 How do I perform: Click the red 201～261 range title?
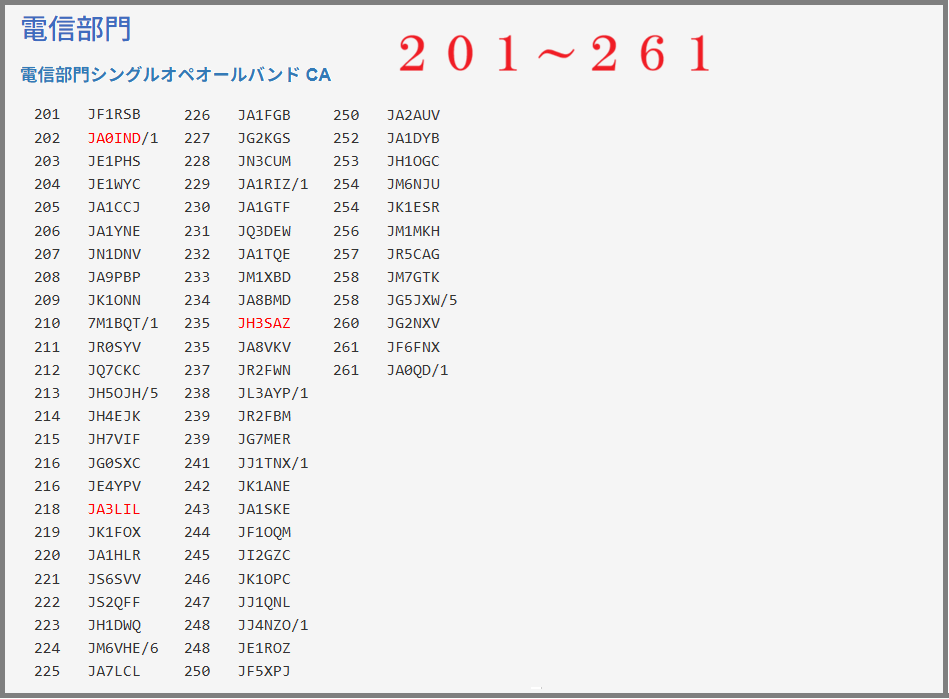click(553, 55)
